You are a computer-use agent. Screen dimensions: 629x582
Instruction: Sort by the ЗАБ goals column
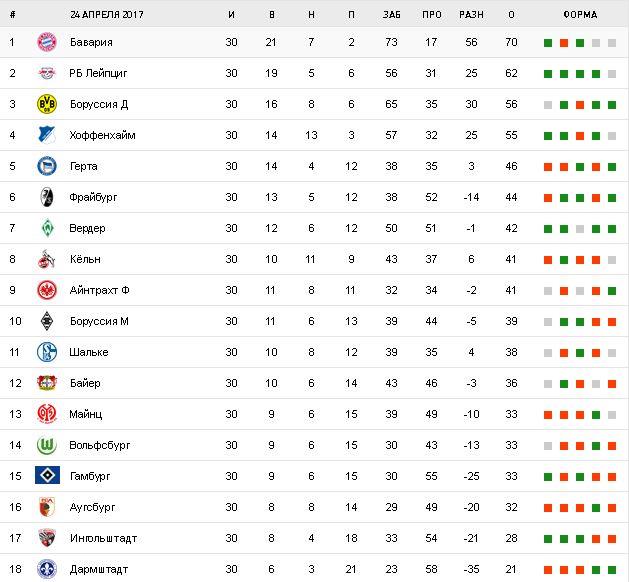[x=391, y=15]
